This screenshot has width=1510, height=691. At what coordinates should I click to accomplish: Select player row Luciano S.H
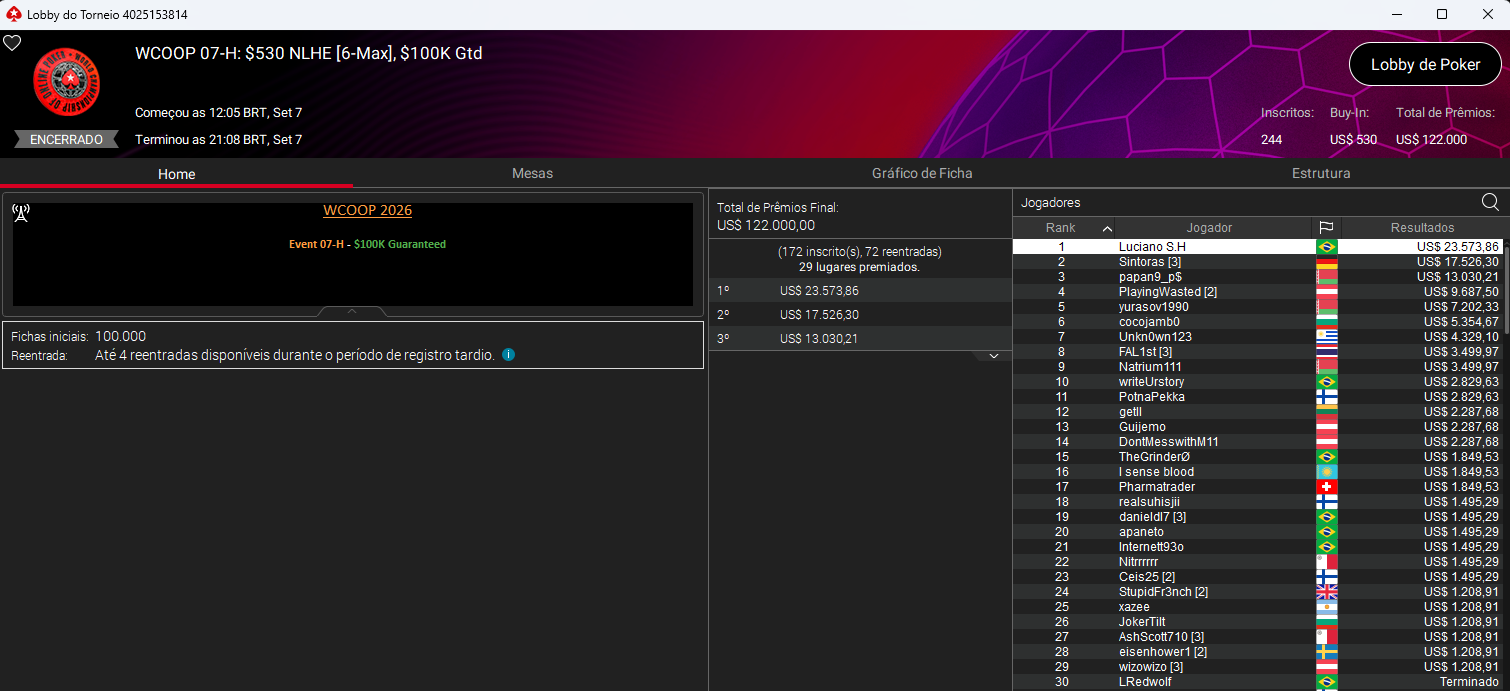1258,247
